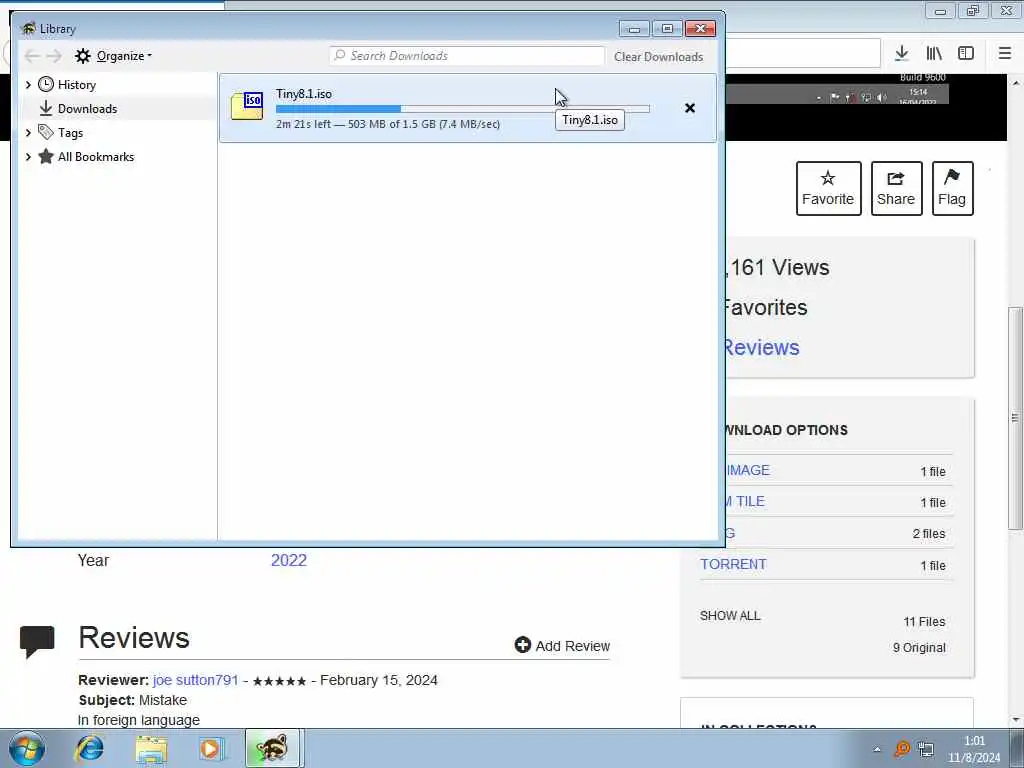This screenshot has height=768, width=1024.
Task: Open the Reviews link in stats box
Action: [x=762, y=347]
